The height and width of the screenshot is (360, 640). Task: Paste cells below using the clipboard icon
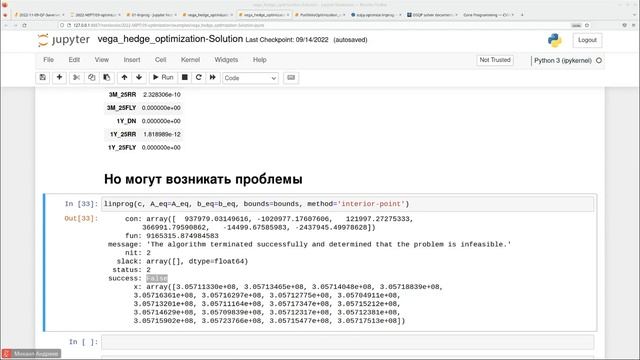(x=107, y=78)
